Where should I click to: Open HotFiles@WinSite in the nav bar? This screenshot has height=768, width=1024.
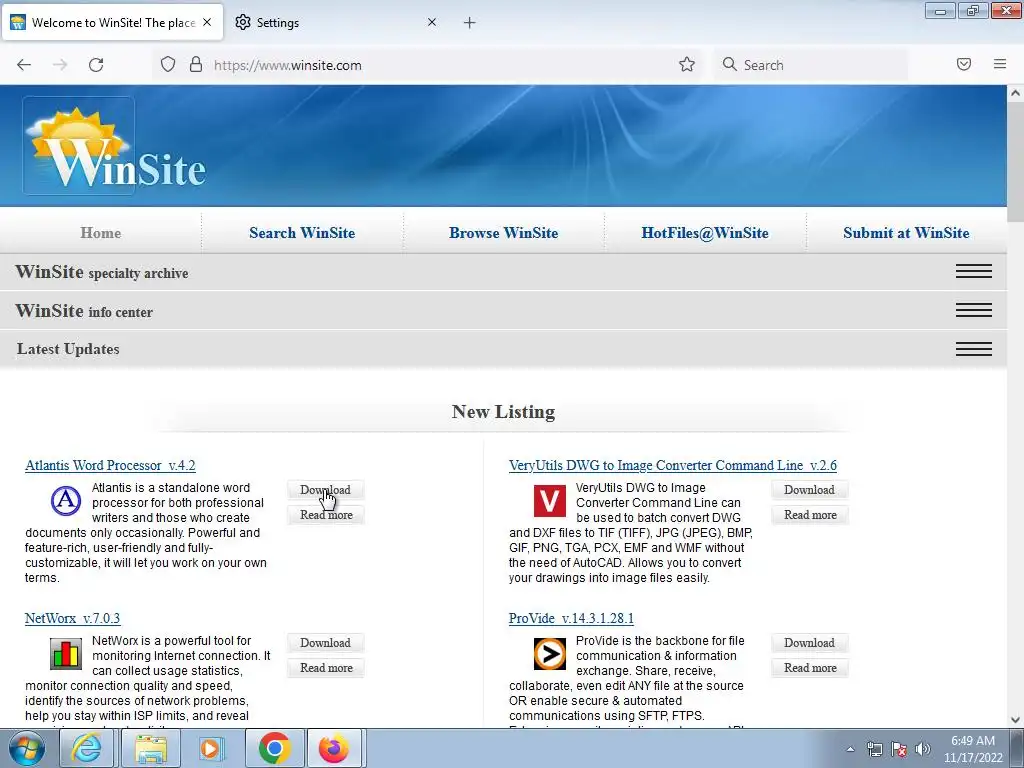[705, 232]
